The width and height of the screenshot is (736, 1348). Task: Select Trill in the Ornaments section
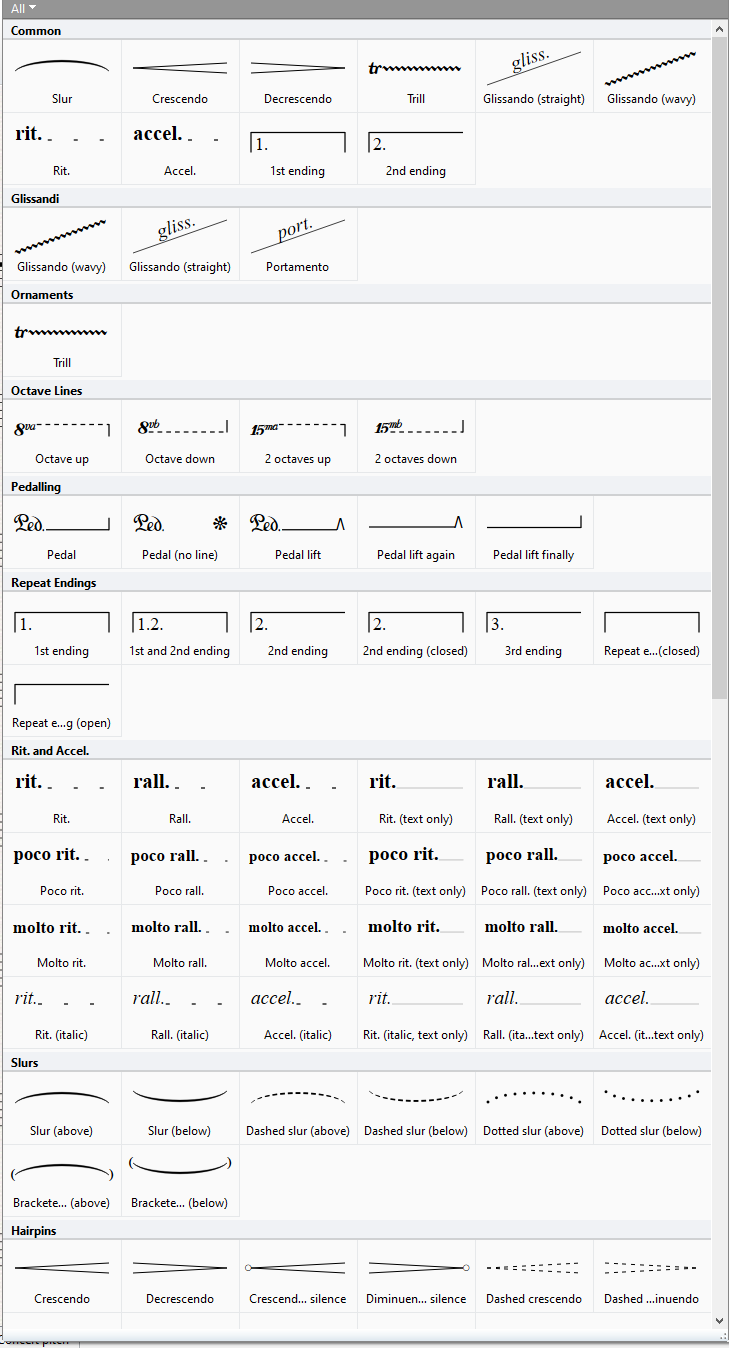[x=62, y=340]
